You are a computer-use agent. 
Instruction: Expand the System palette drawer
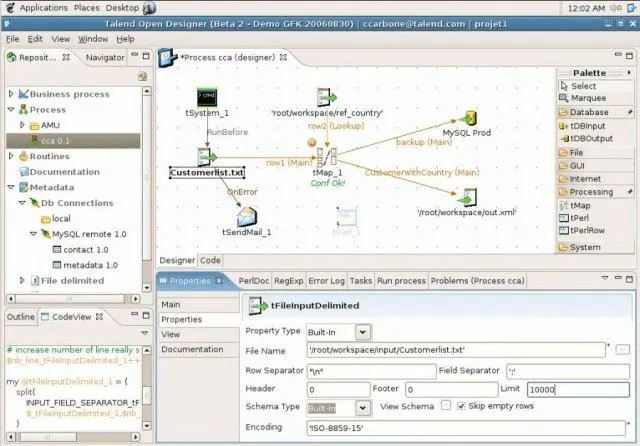pyautogui.click(x=595, y=247)
